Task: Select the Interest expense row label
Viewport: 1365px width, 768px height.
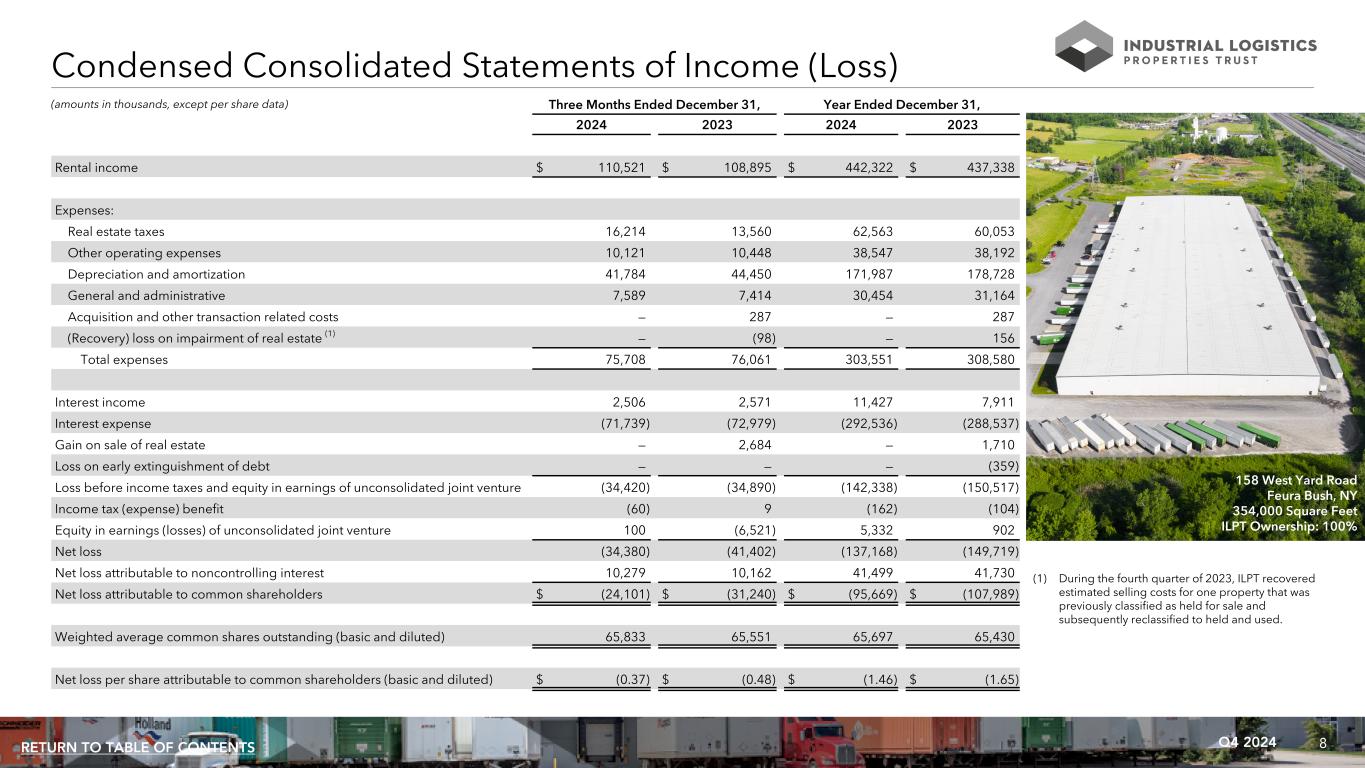Action: pos(100,424)
